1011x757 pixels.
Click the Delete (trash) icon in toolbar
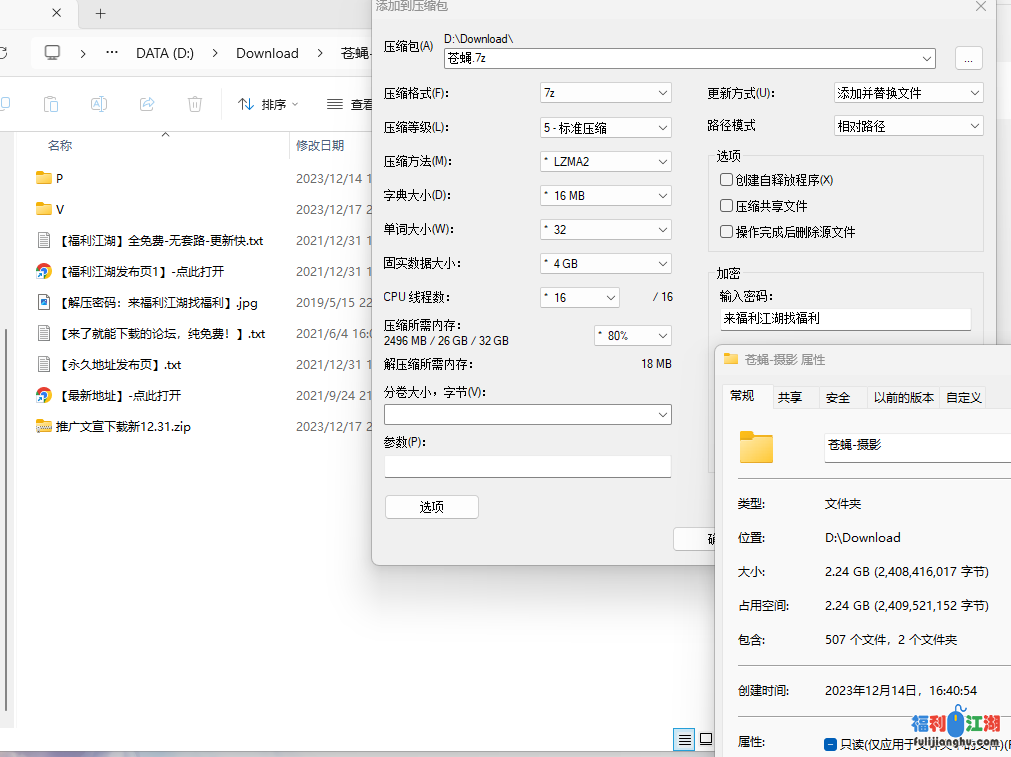(194, 104)
